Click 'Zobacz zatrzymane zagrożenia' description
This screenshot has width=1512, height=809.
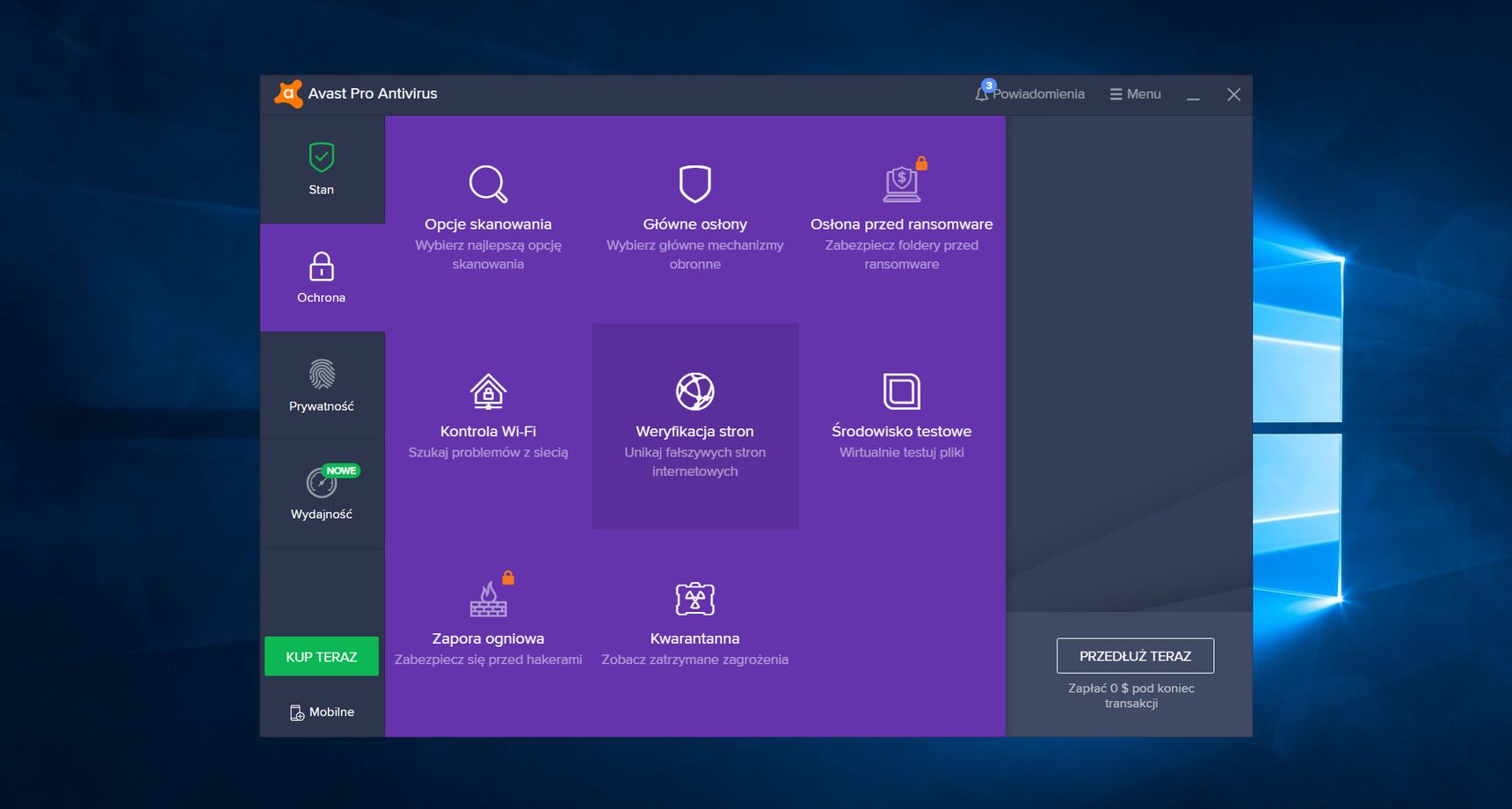point(695,660)
